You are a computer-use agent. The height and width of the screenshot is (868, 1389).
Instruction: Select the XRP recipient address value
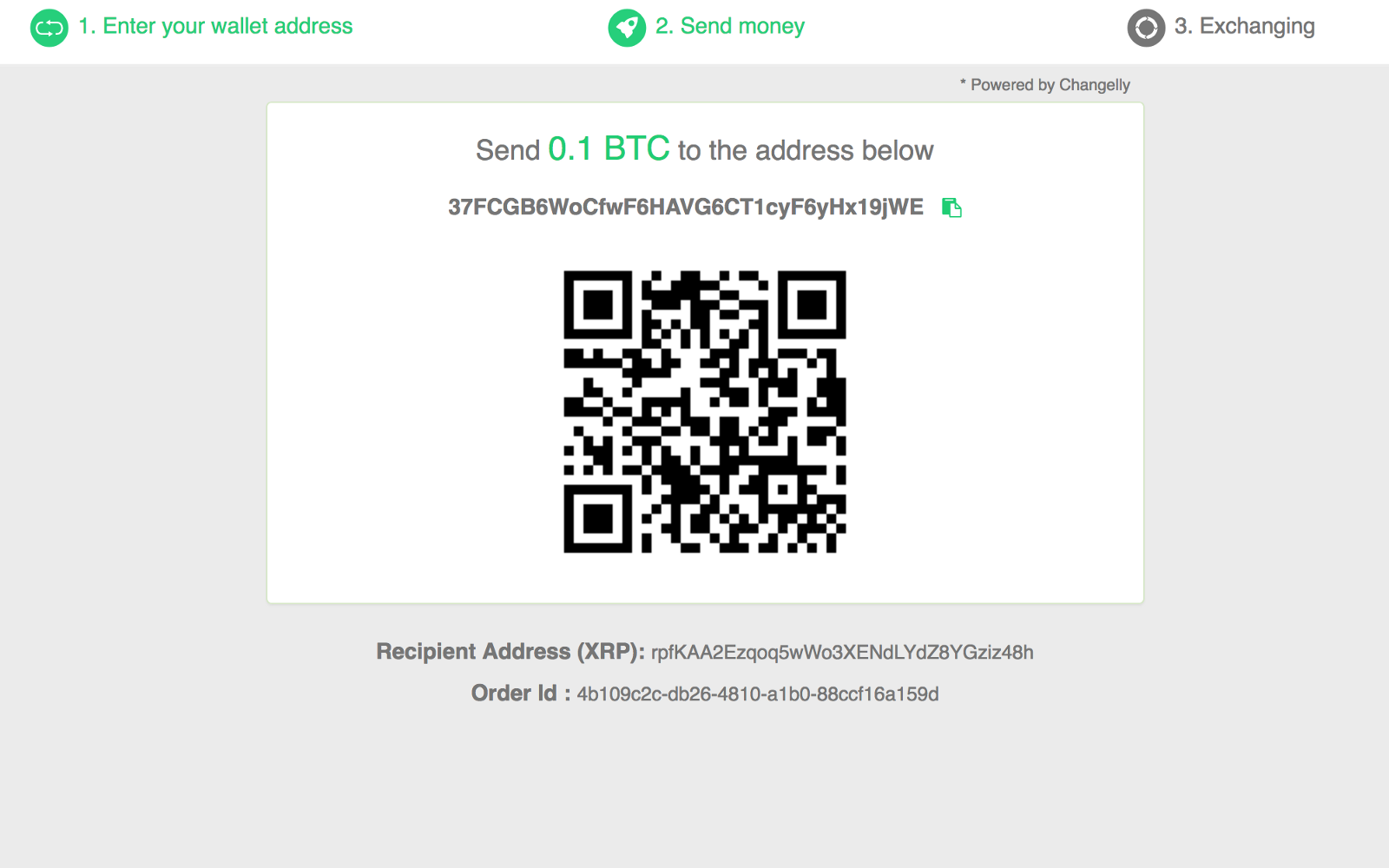coord(842,653)
